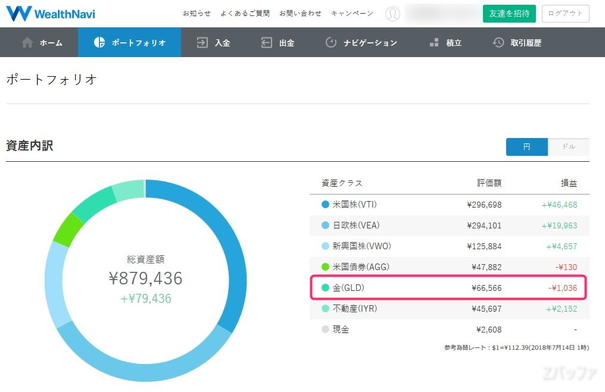Click the 金(GLD) label
The height and width of the screenshot is (392, 605).
(x=348, y=288)
